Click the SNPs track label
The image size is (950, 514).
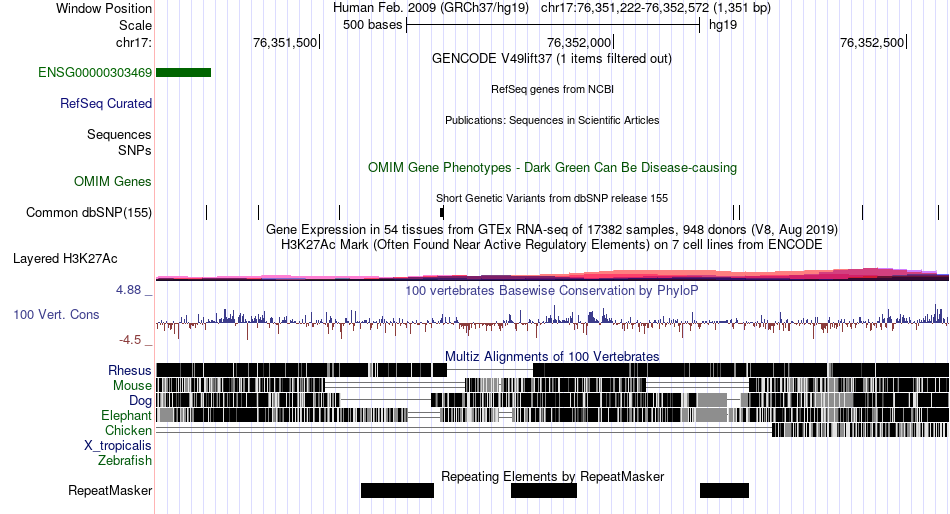click(x=135, y=150)
